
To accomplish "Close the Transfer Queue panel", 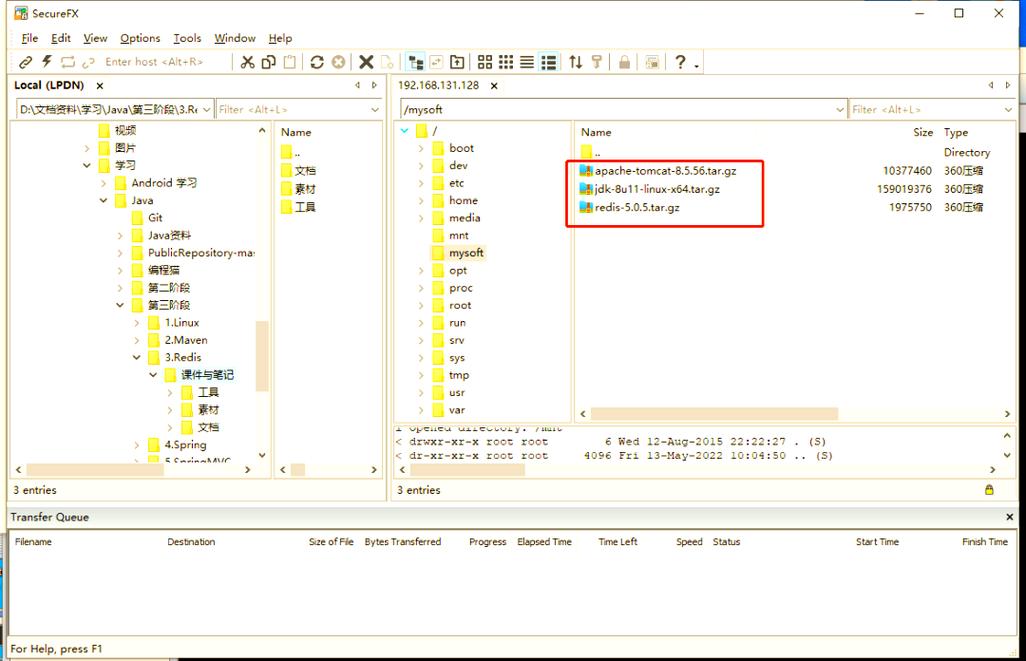I will [x=1009, y=517].
